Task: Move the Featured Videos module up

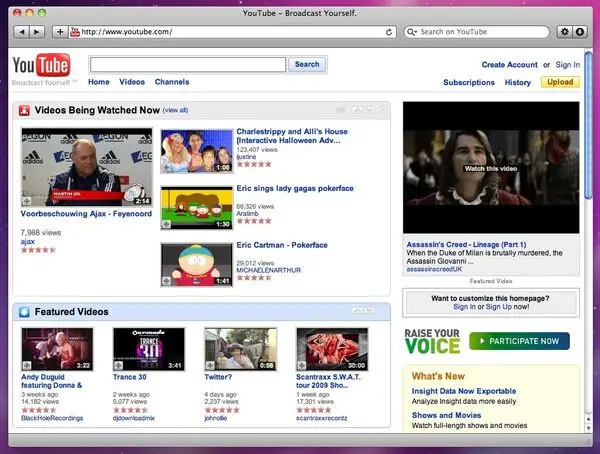Action: pyautogui.click(x=357, y=310)
